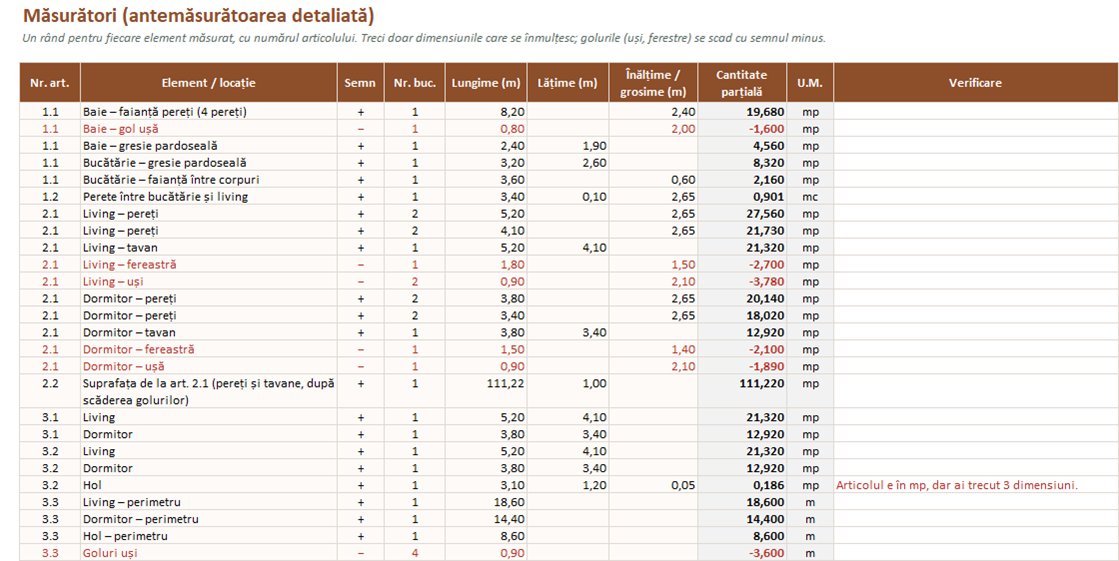Select partial quantity '-2,100'

pyautogui.click(x=742, y=350)
